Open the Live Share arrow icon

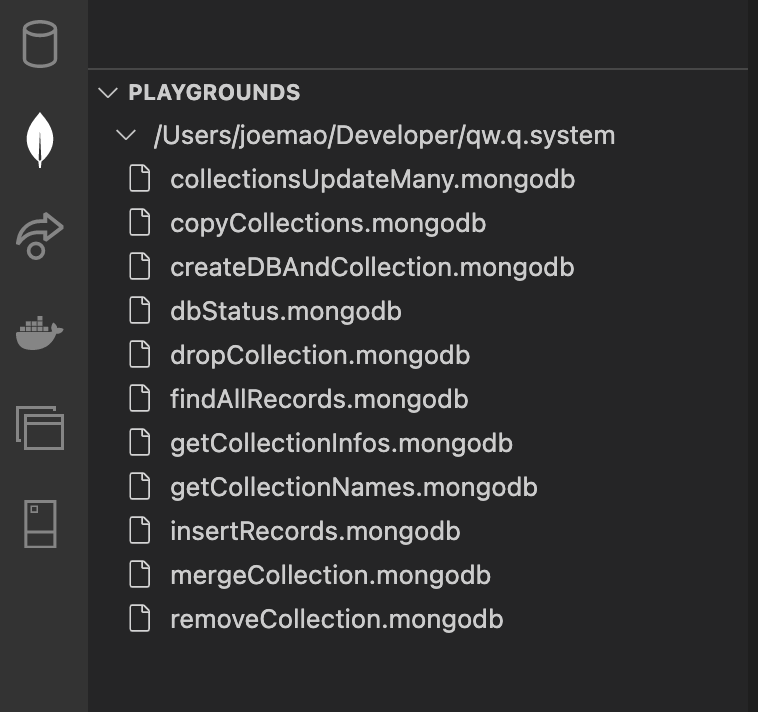(40, 236)
